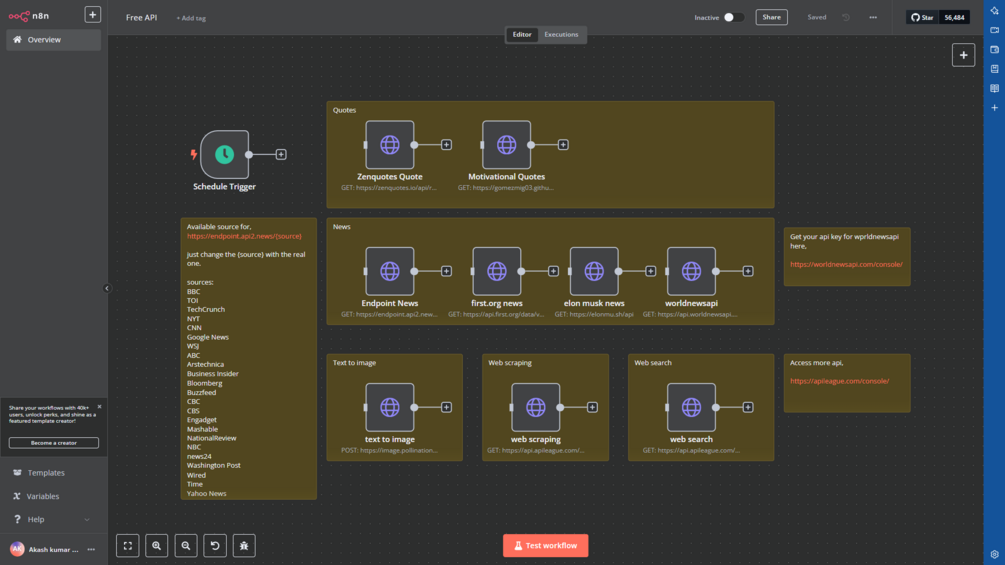The image size is (1005, 565).
Task: Click Become a creator button
Action: pos(54,443)
